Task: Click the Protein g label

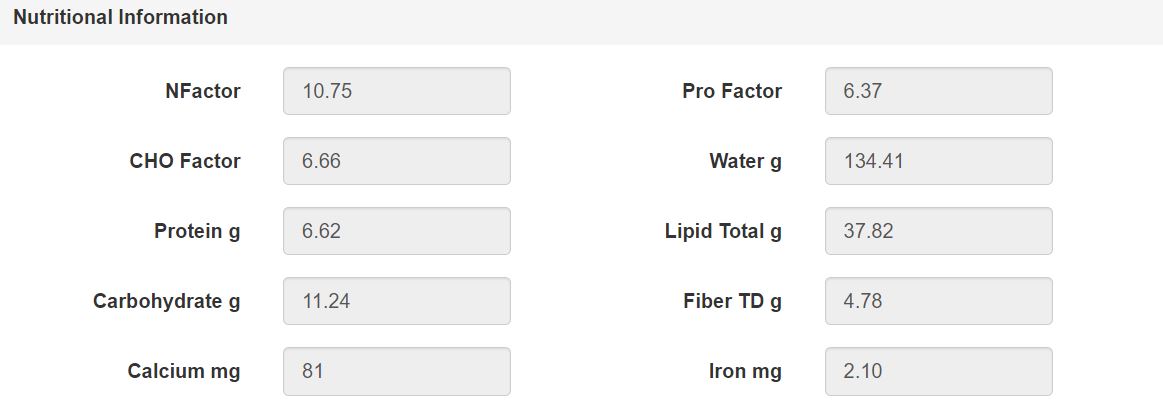Action: (x=197, y=232)
